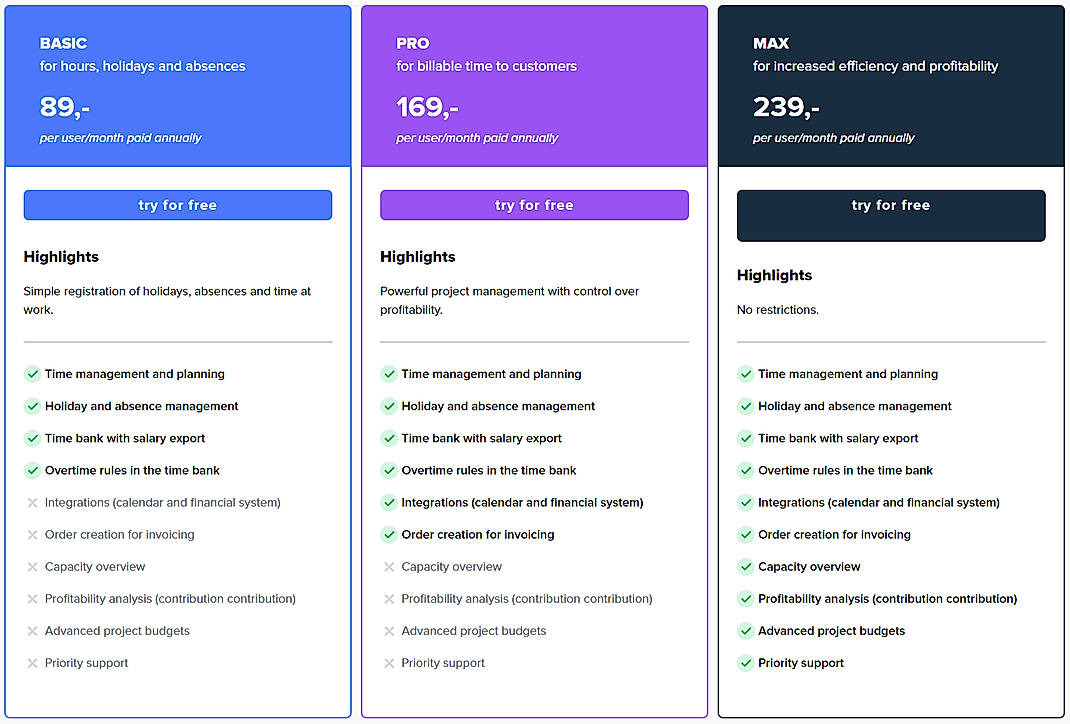Click the checkmark beside Priority support in MAX

coord(745,663)
